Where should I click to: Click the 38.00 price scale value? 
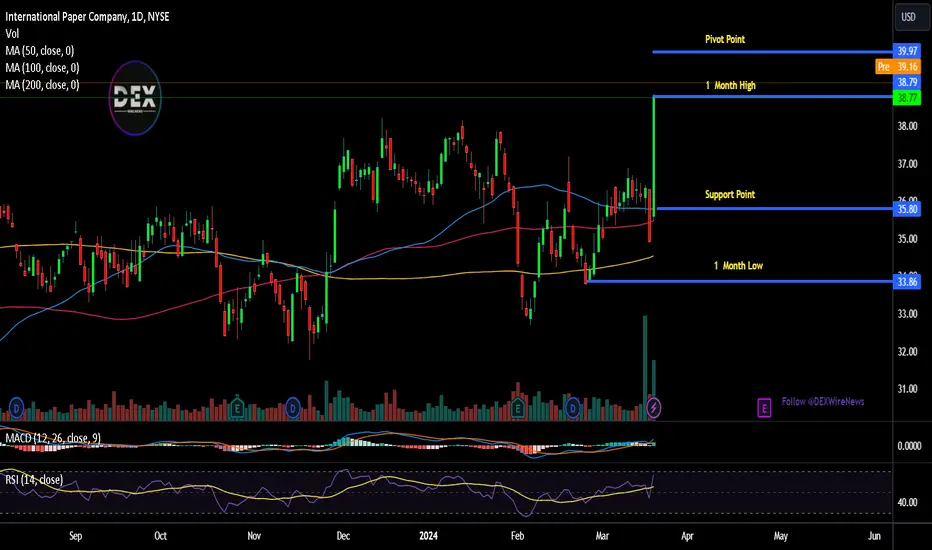(908, 126)
